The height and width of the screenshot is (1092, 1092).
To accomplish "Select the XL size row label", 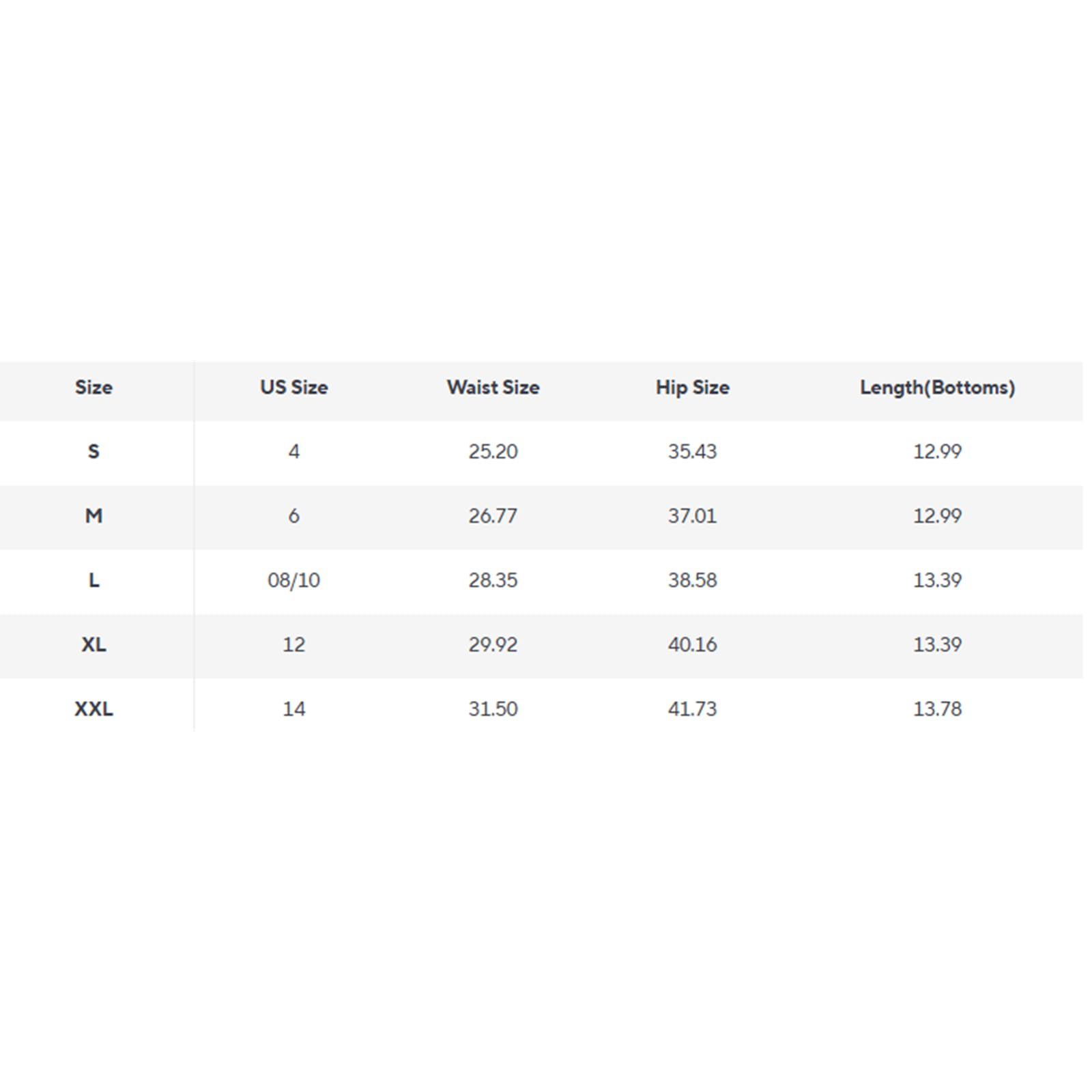I will (x=94, y=644).
